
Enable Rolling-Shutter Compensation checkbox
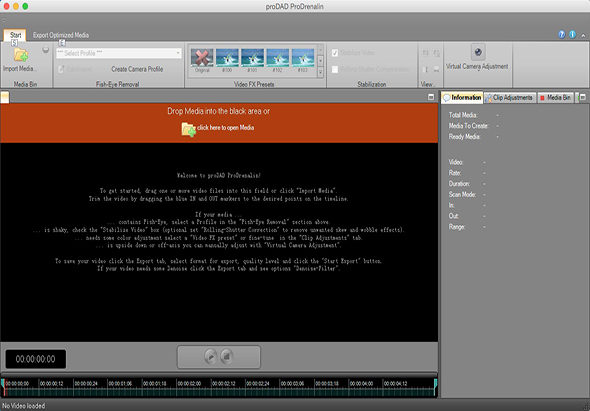click(335, 70)
